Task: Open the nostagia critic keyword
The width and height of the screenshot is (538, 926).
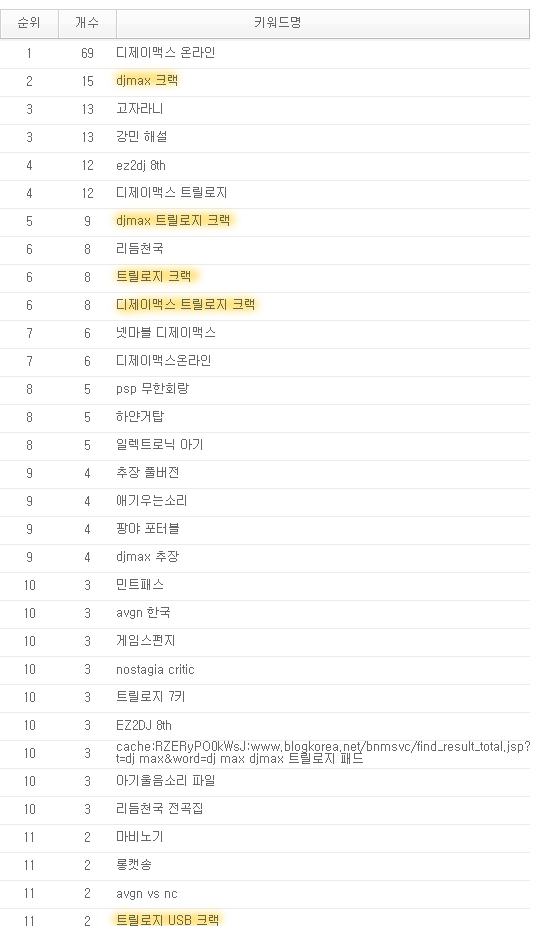Action: tap(155, 670)
